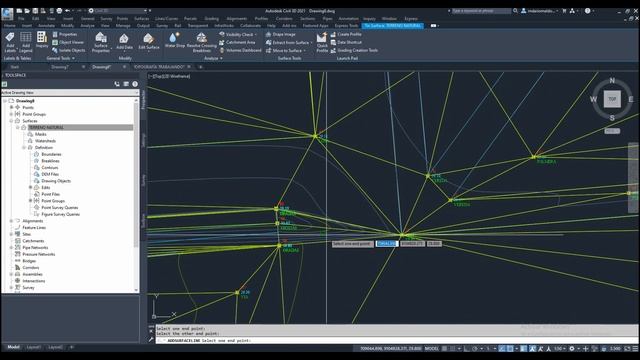Click the Plot printer icon in quick access
Image resolution: width=640 pixels, height=360 pixels.
(59, 11)
